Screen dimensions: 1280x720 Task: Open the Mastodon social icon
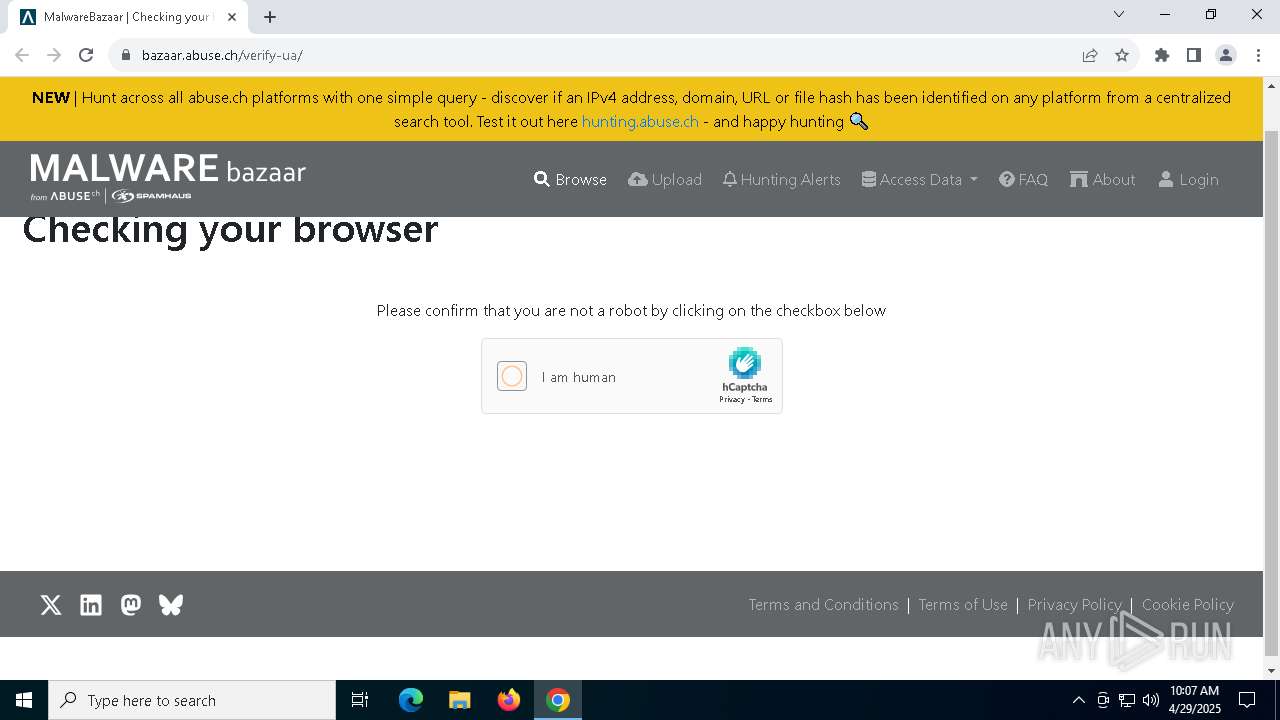[131, 604]
